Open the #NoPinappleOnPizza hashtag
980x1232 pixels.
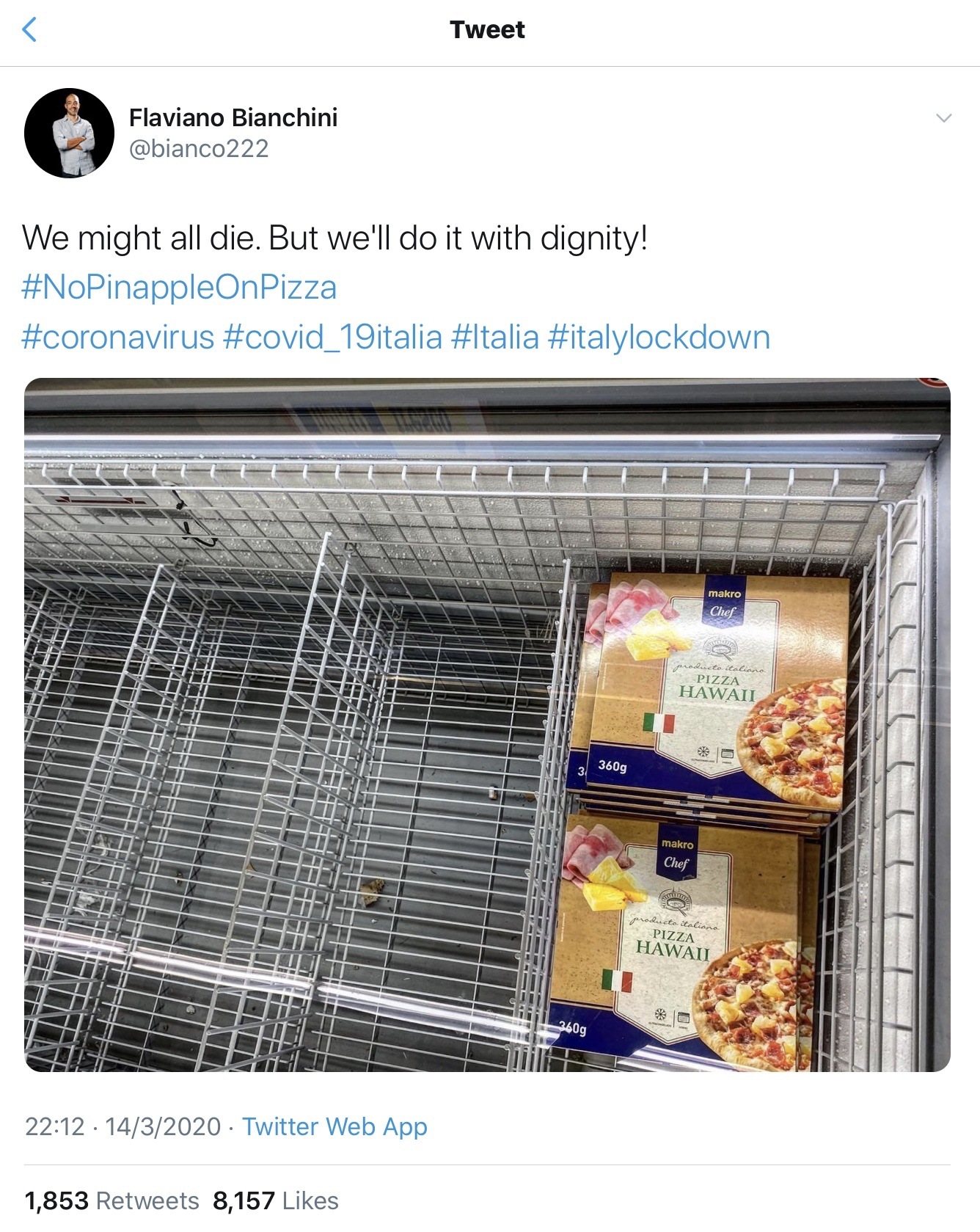(179, 288)
